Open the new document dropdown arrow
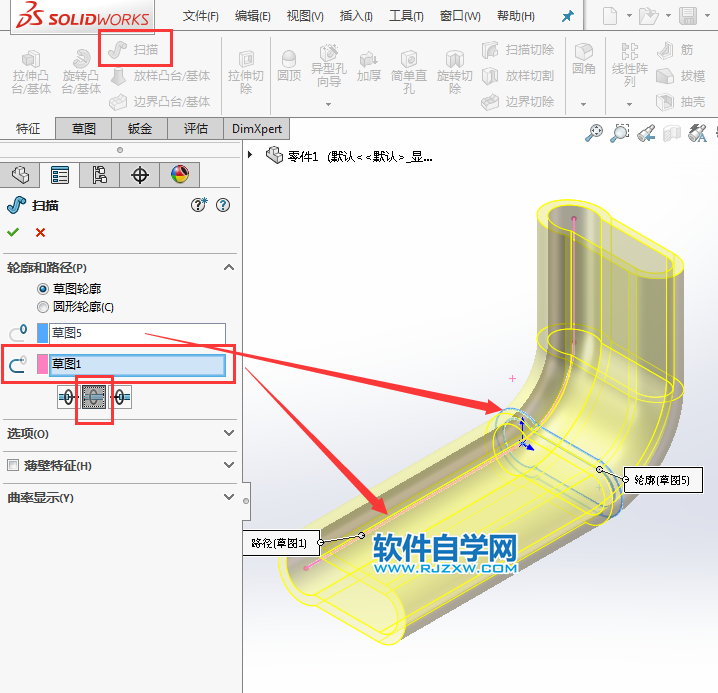 point(629,16)
